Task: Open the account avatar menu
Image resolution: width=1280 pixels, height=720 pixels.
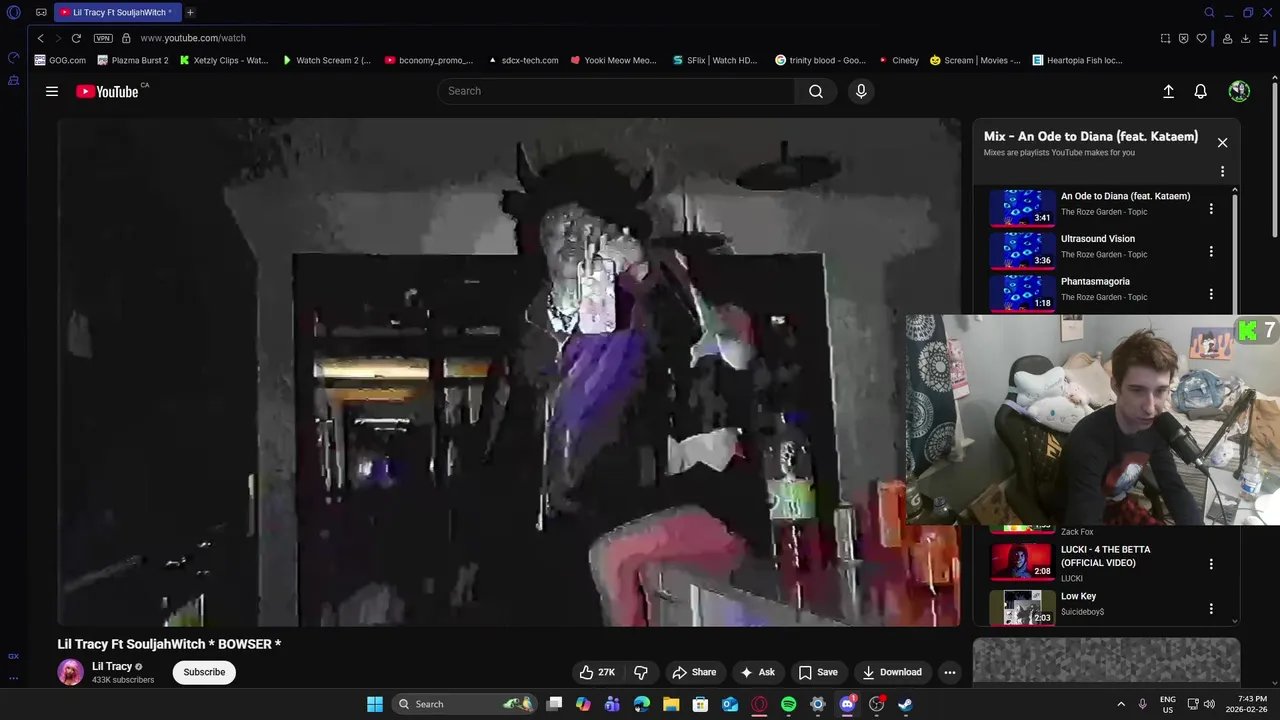Action: [1239, 91]
